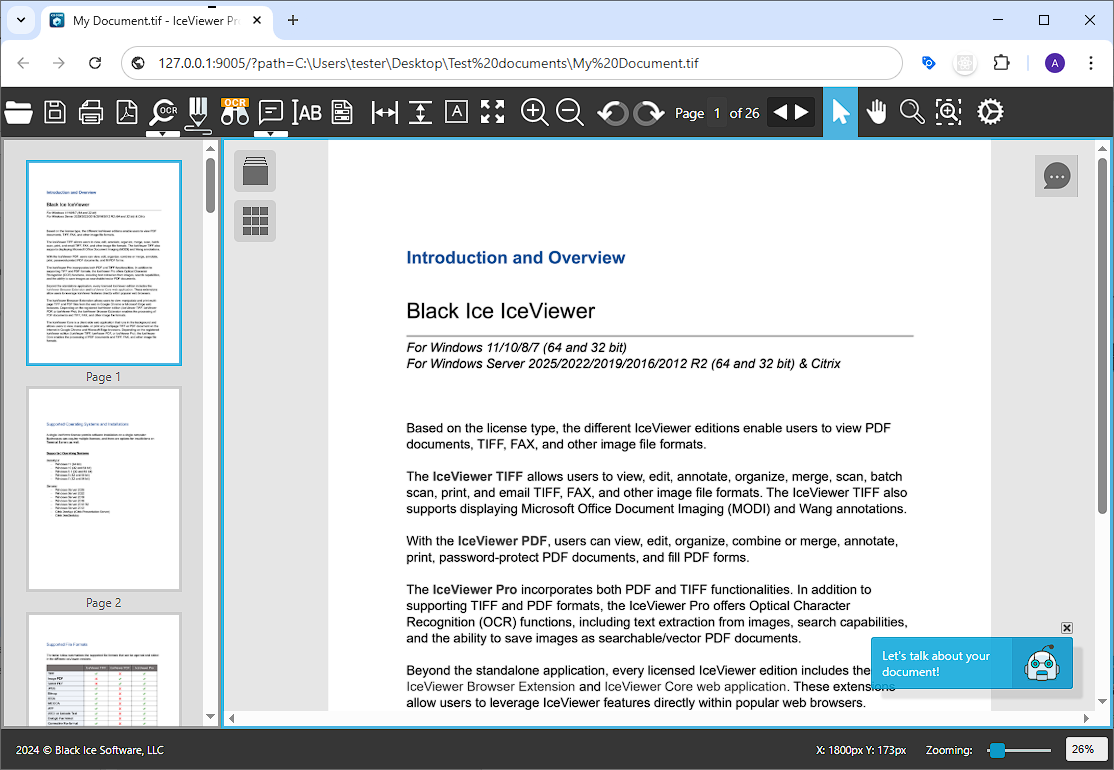Select the pencil drawing annotation tool
This screenshot has height=770, width=1114.
[198, 114]
